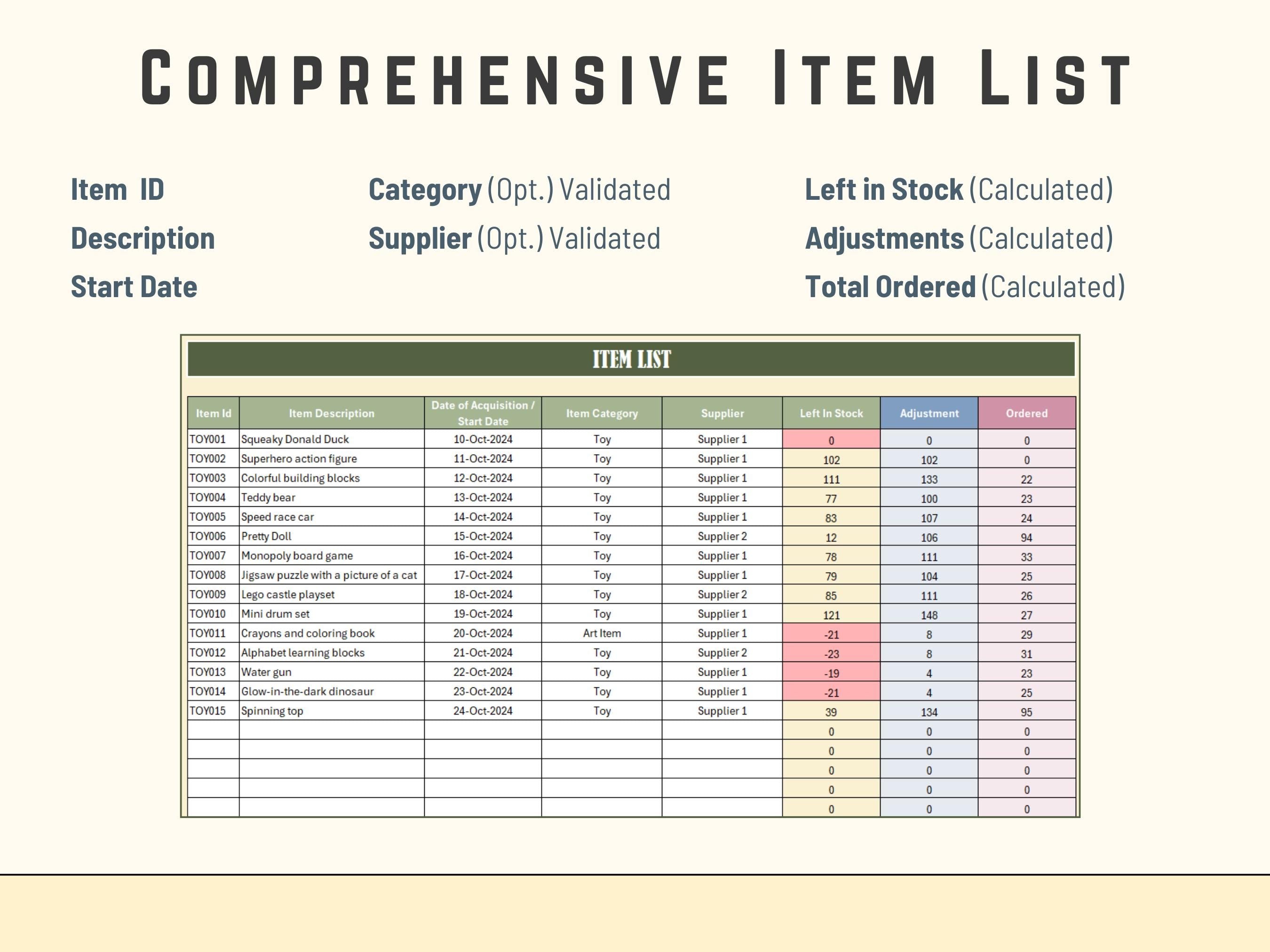Click the Comprehensive Item List heading
1270x952 pixels.
click(635, 78)
